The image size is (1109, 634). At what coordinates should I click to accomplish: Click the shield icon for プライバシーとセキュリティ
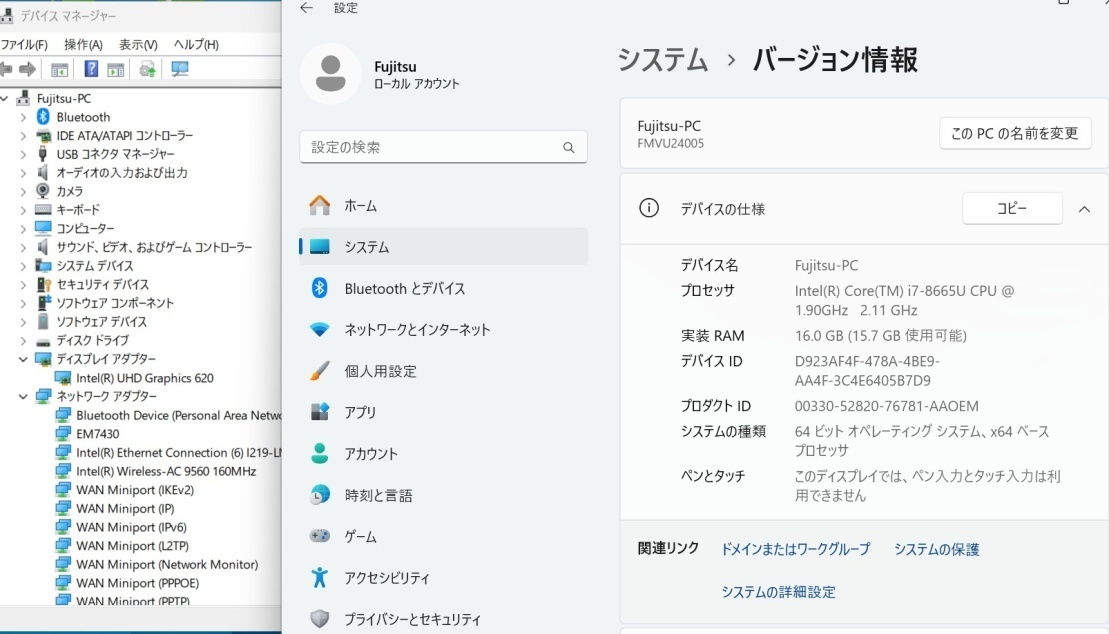point(320,619)
